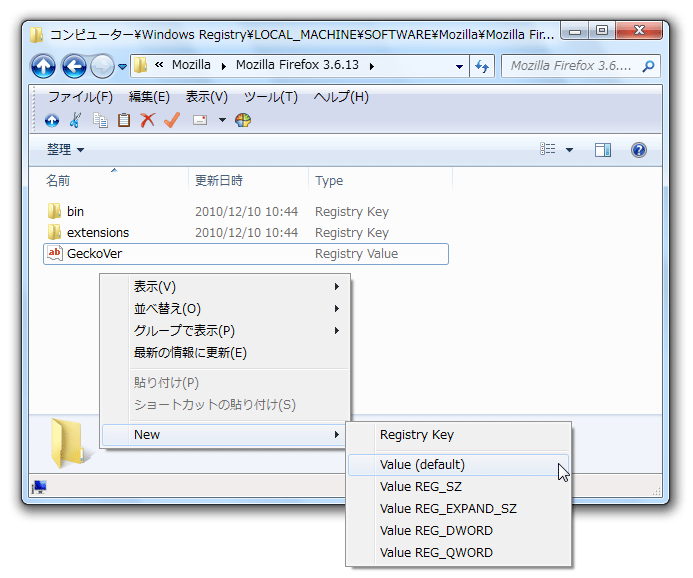This screenshot has height=578, width=693.
Task: Click the toolbar Up arrow icon
Action: 52,120
